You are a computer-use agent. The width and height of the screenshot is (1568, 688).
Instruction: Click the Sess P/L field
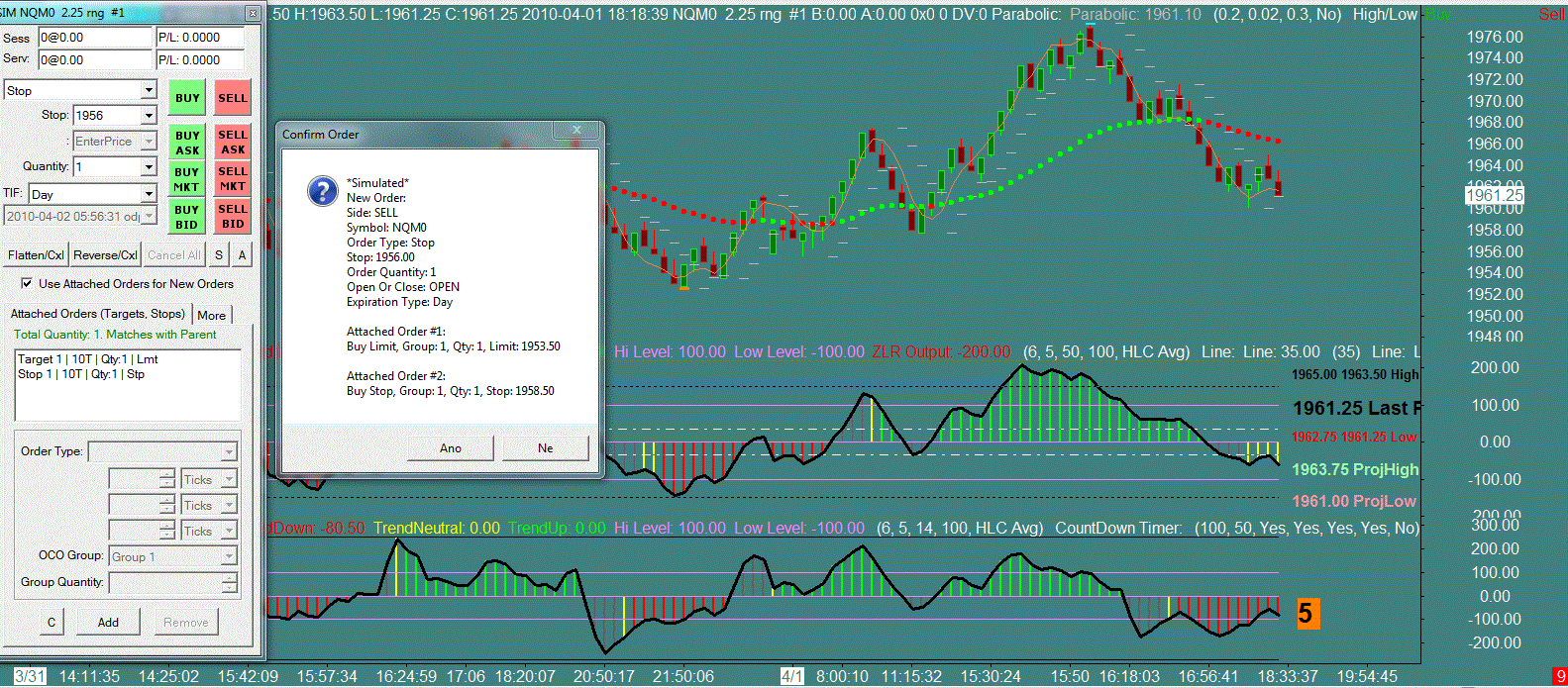[x=201, y=38]
